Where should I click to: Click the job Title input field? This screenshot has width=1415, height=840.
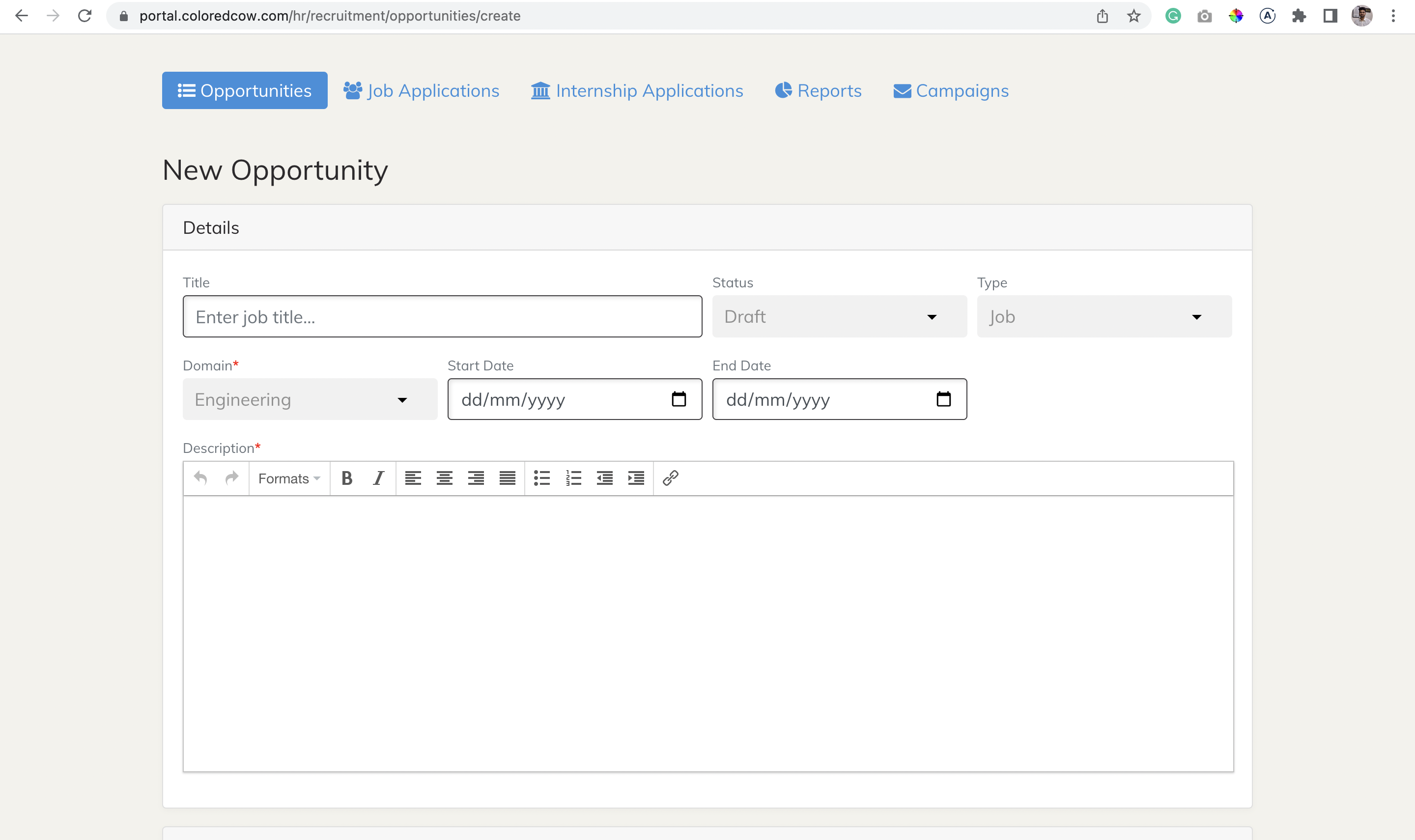(443, 316)
